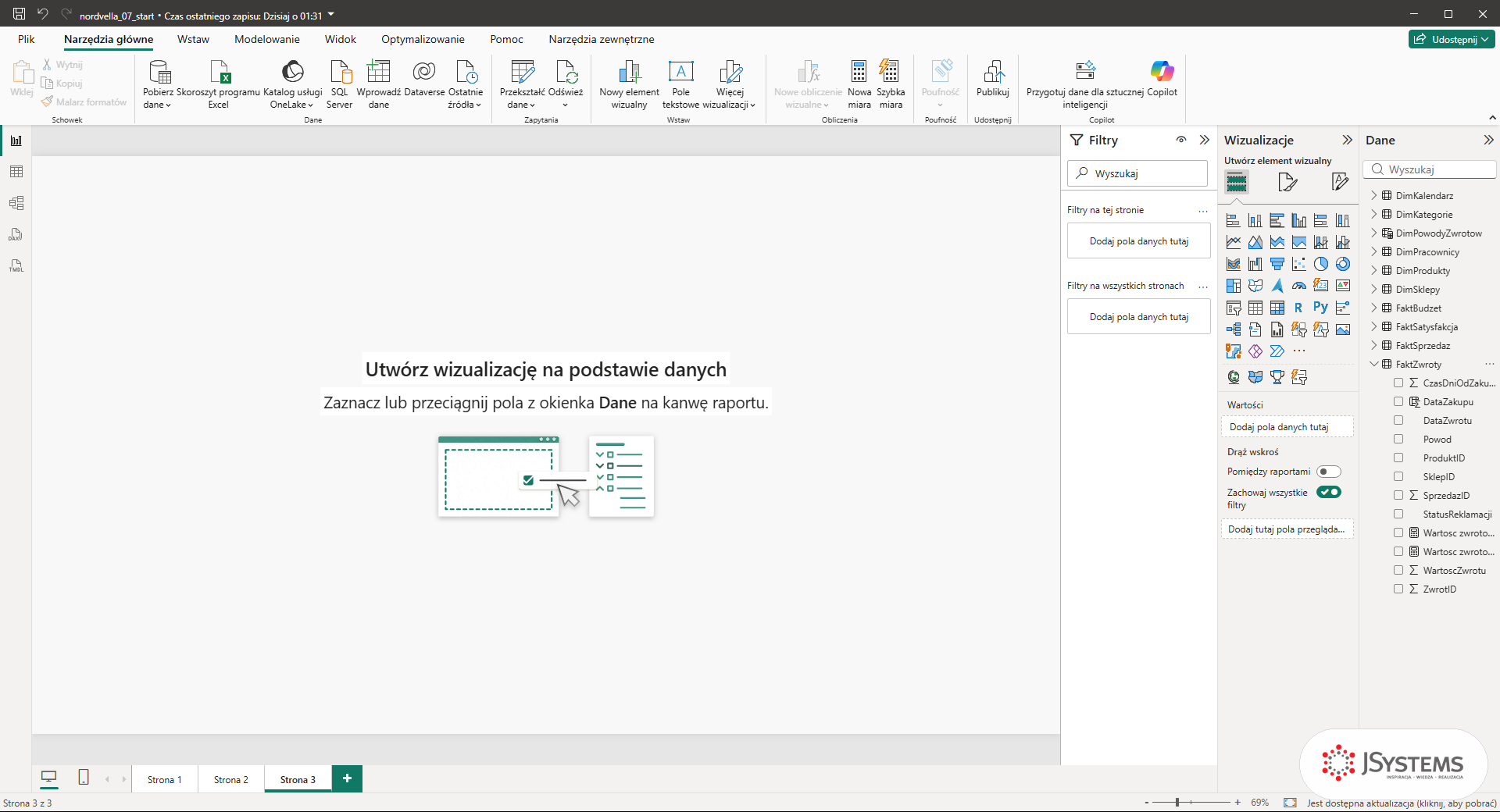This screenshot has height=812, width=1500.
Task: Go to report page Strona 2
Action: pyautogui.click(x=231, y=779)
